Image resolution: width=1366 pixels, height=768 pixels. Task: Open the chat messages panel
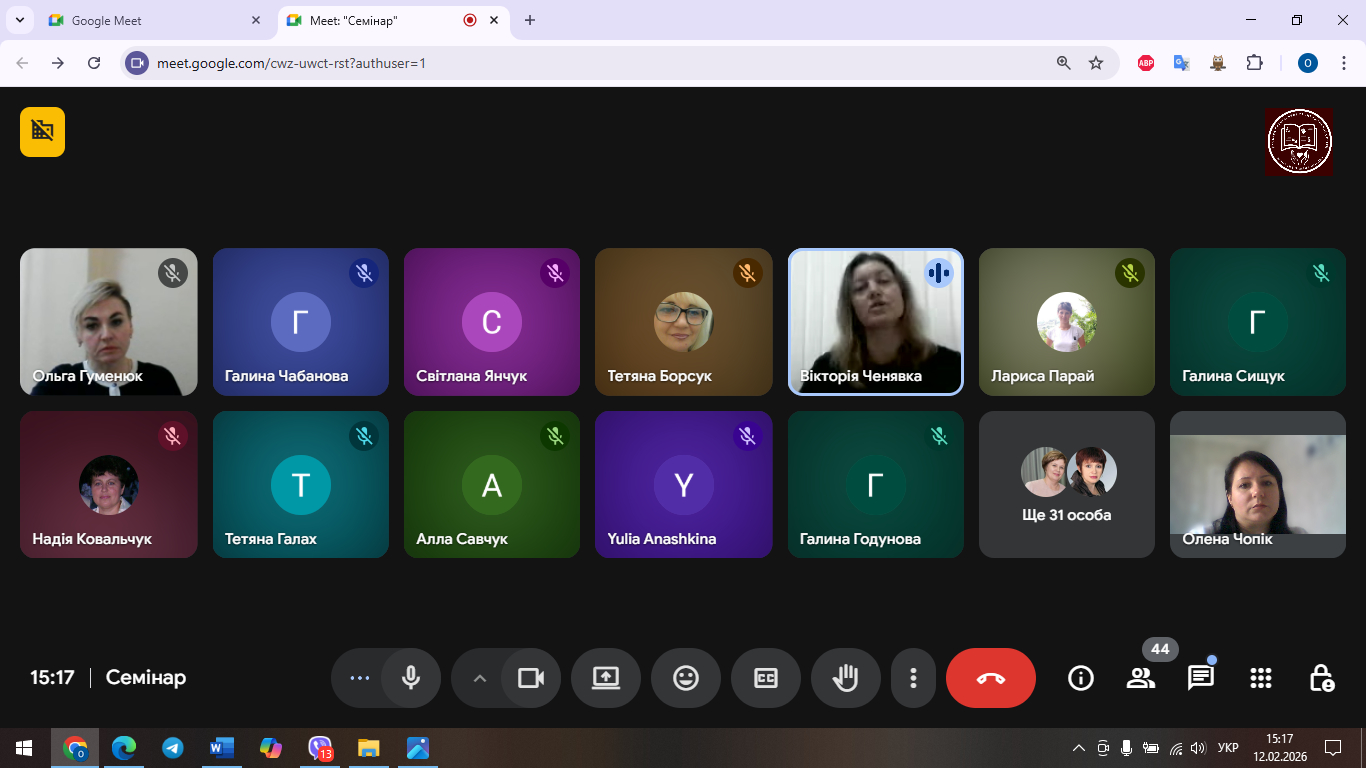coord(1200,678)
